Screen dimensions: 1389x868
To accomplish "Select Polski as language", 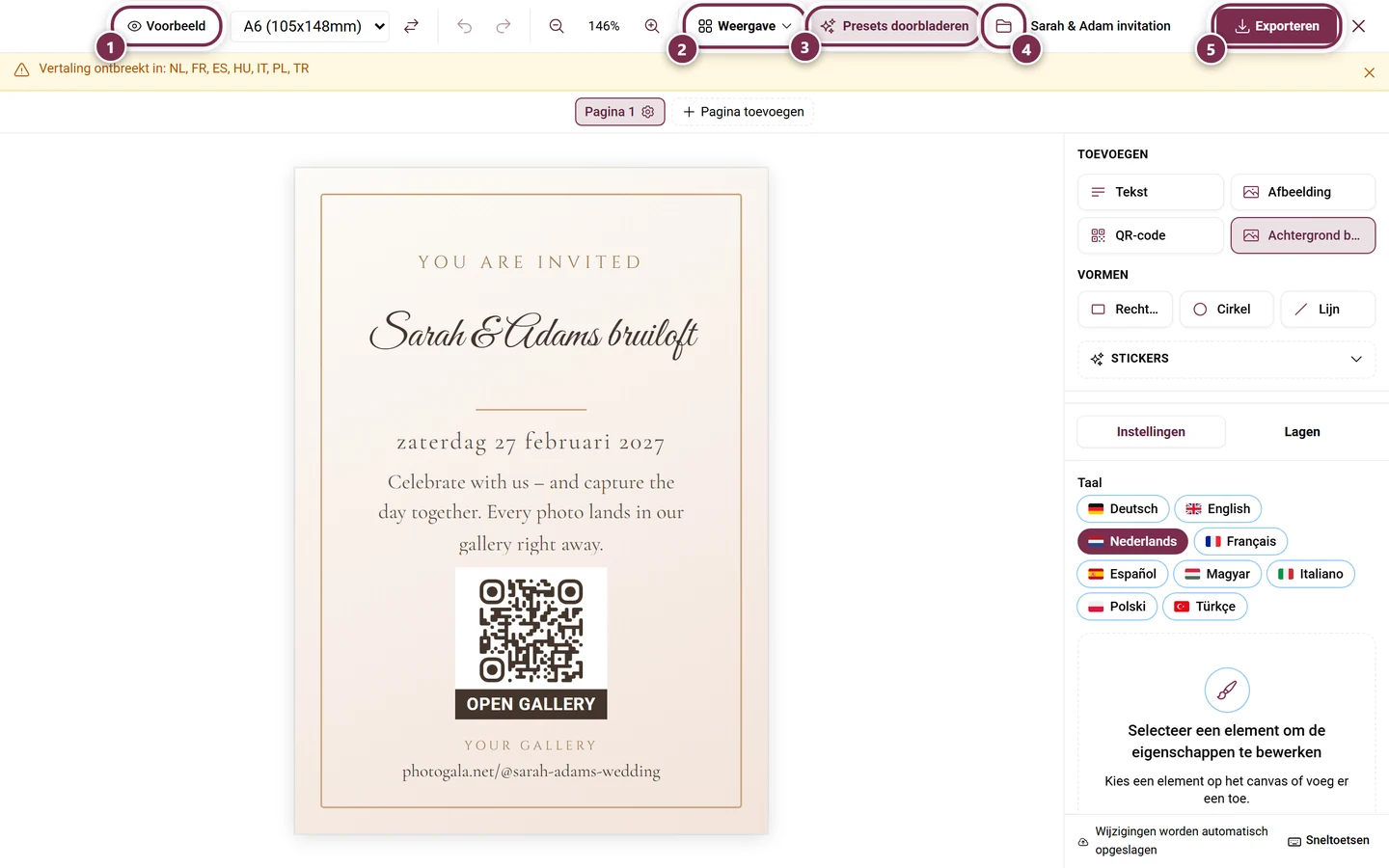I will 1117,607.
